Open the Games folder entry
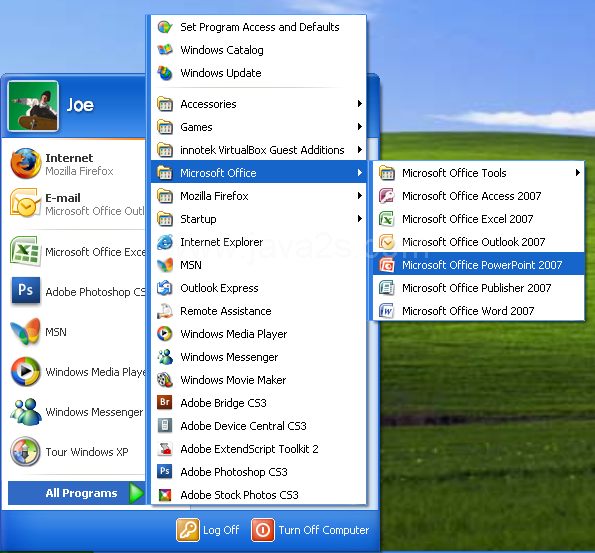This screenshot has height=553, width=595. (258, 127)
